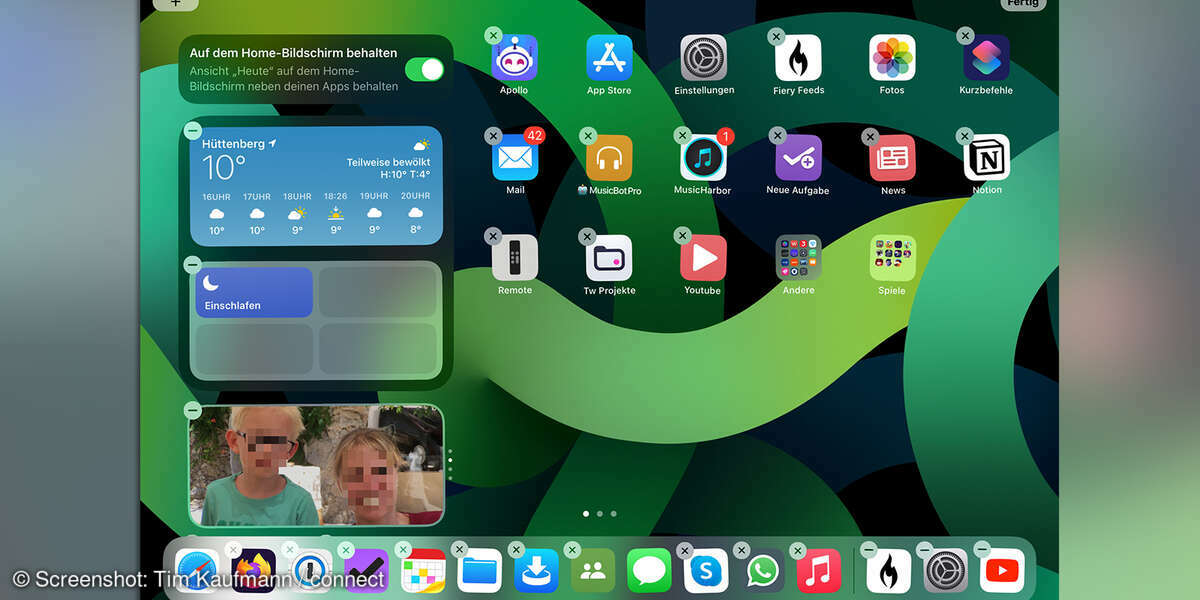1200x600 pixels.
Task: Open recent Fiery Feeds icon in the dock
Action: tap(889, 571)
